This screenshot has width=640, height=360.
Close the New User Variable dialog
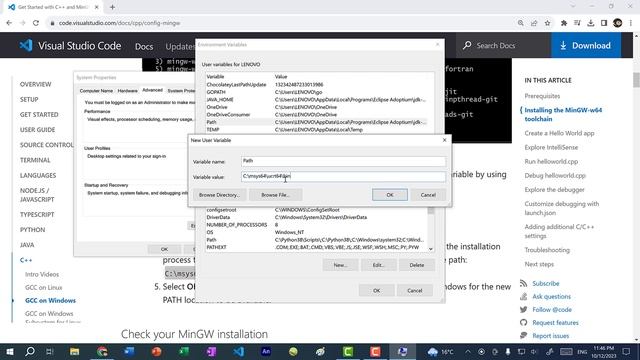click(x=444, y=140)
